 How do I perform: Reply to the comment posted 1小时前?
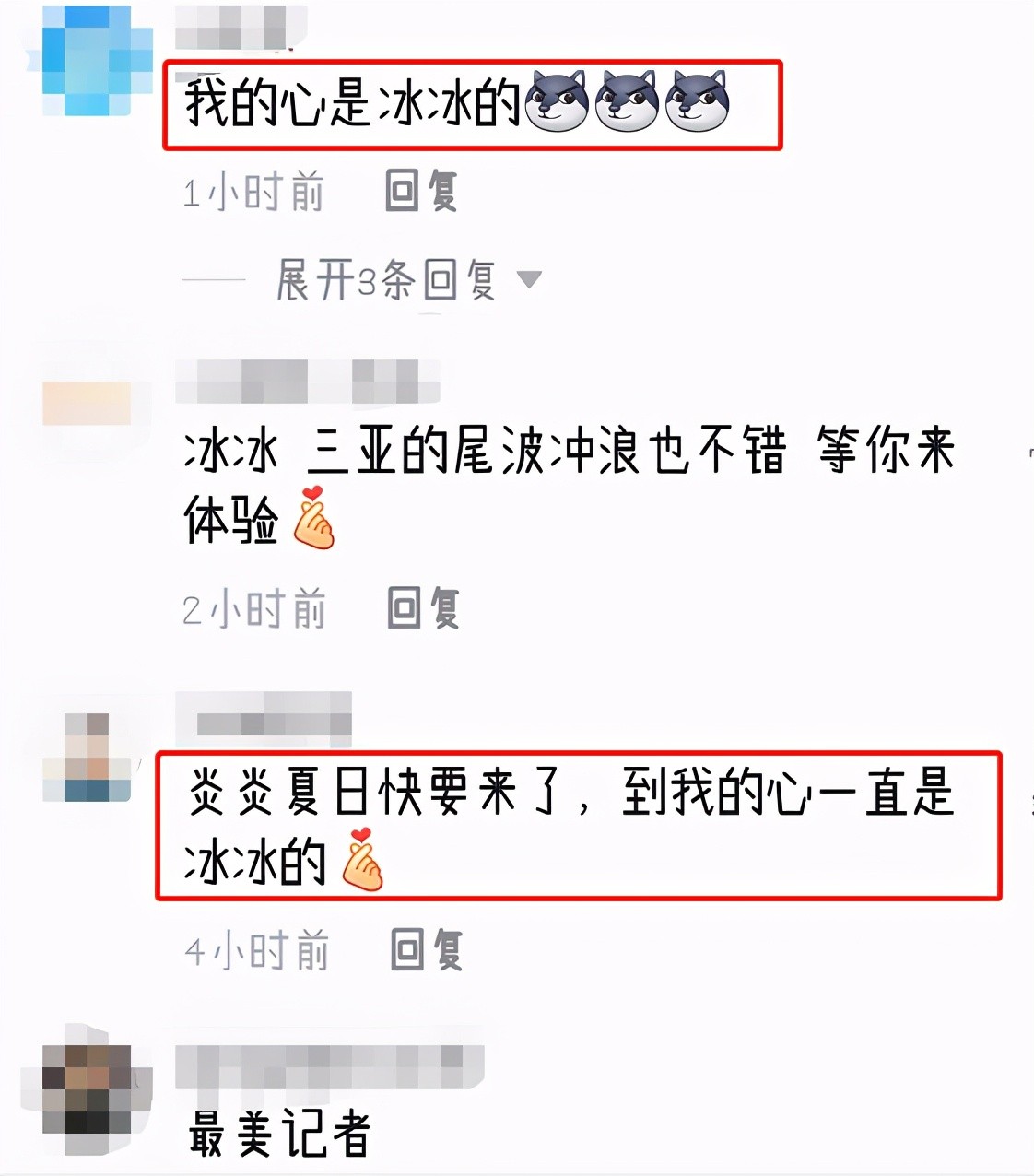click(x=421, y=191)
